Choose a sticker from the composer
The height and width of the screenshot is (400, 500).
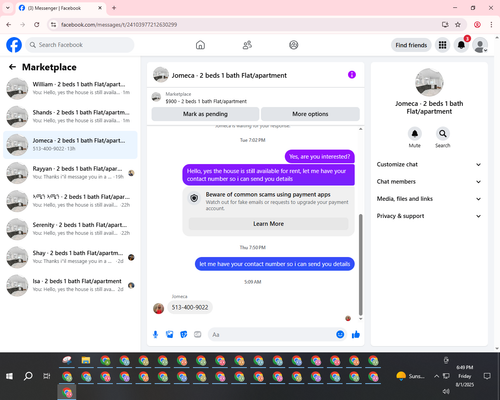(184, 334)
